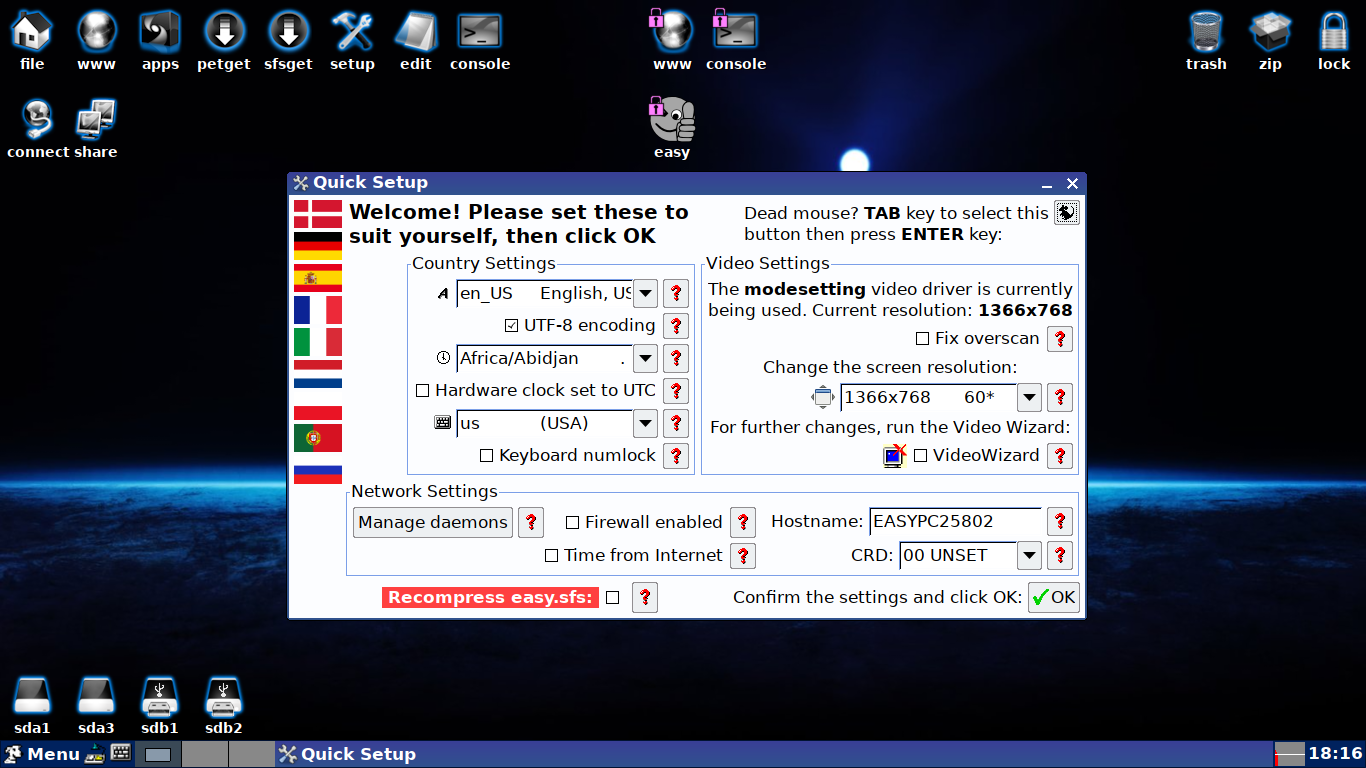Open help for Keyboard numlock
The height and width of the screenshot is (768, 1366).
click(x=677, y=455)
